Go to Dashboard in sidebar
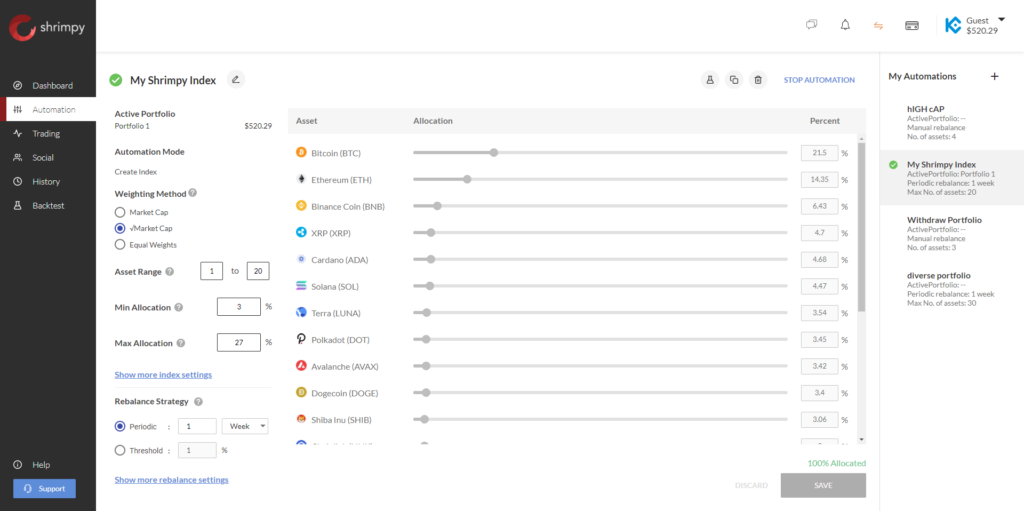Image resolution: width=1024 pixels, height=511 pixels. (48, 86)
